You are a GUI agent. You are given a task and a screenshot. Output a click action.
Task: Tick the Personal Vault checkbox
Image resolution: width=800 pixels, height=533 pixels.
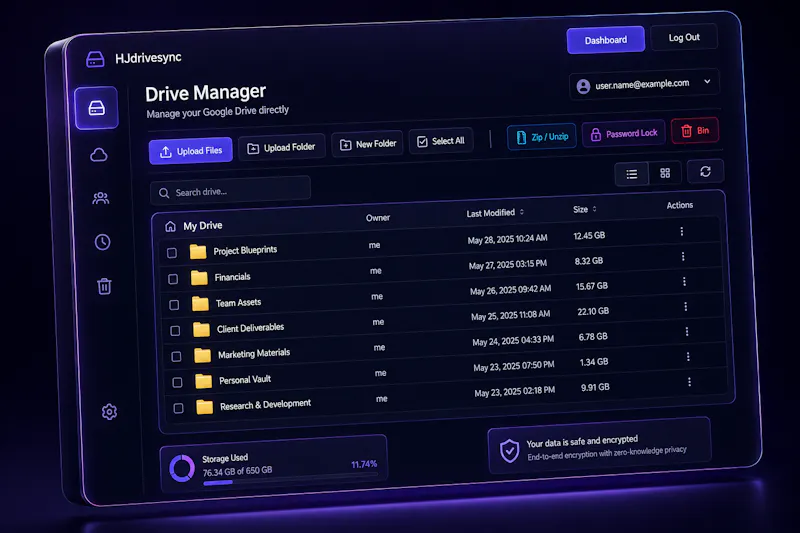(177, 383)
